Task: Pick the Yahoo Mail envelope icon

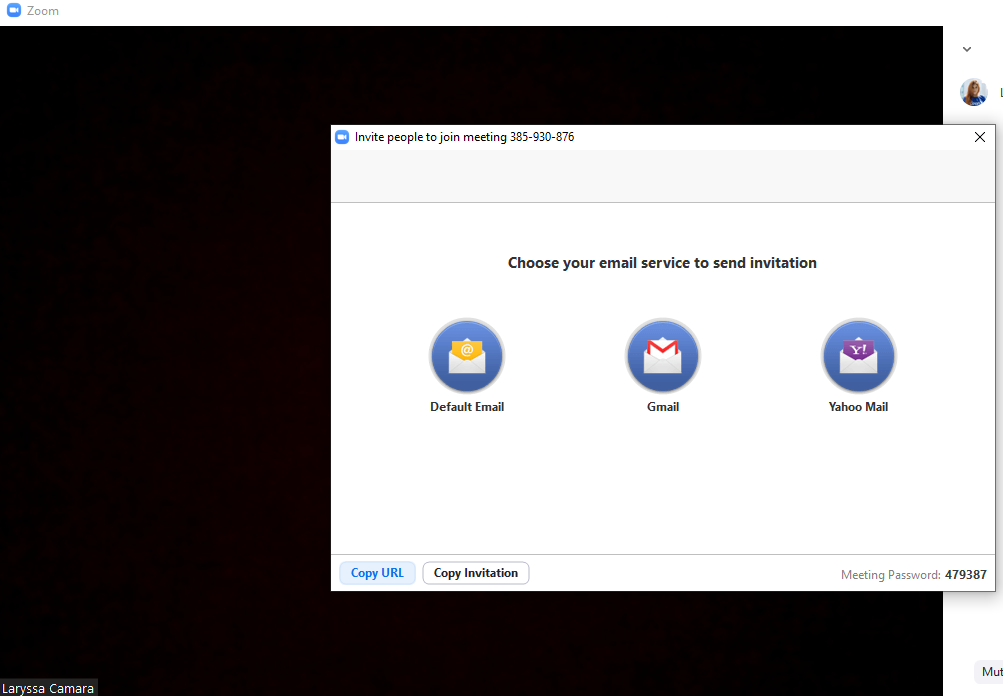Action: click(858, 356)
